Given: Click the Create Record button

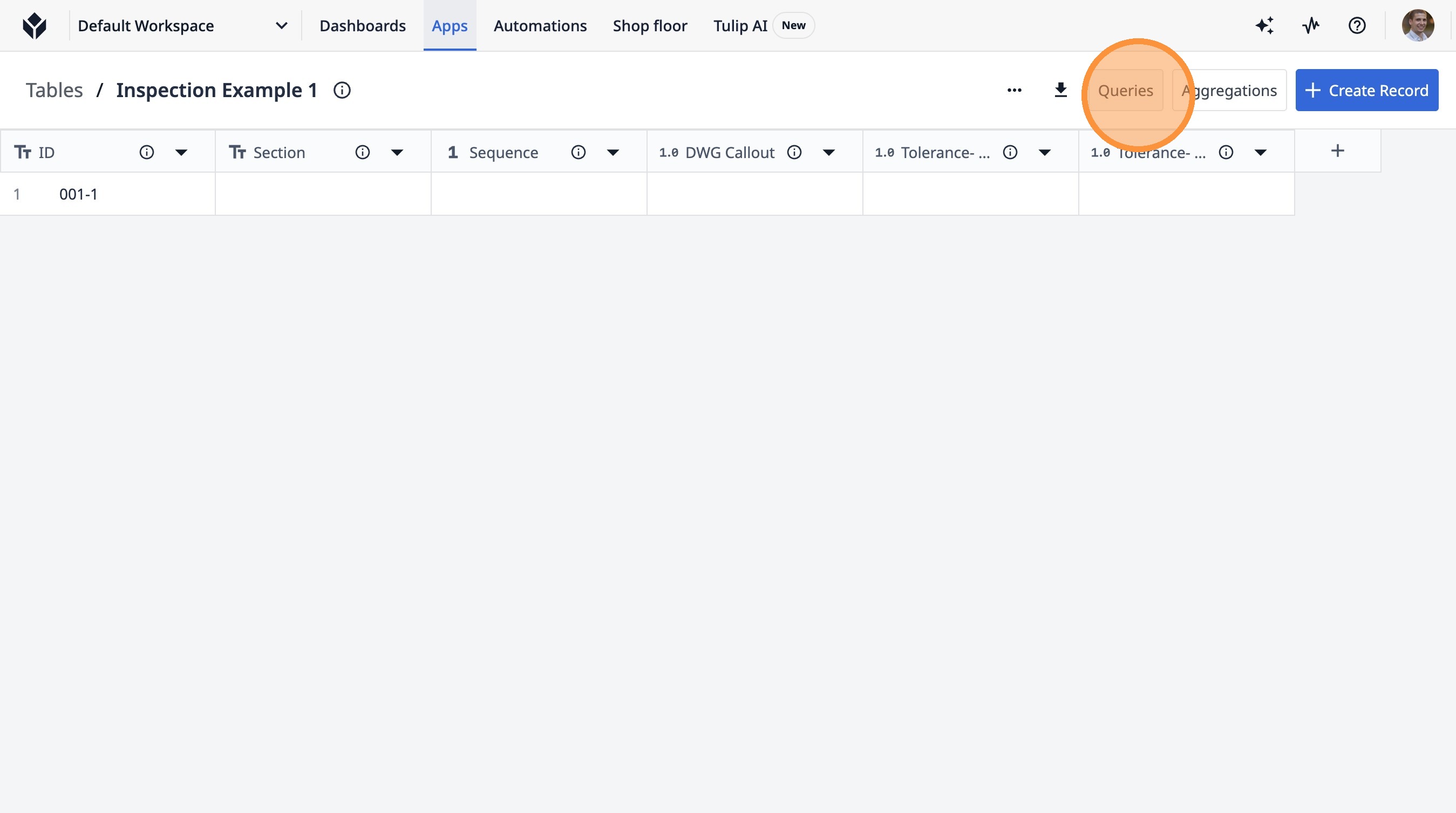Looking at the screenshot, I should click(1366, 91).
